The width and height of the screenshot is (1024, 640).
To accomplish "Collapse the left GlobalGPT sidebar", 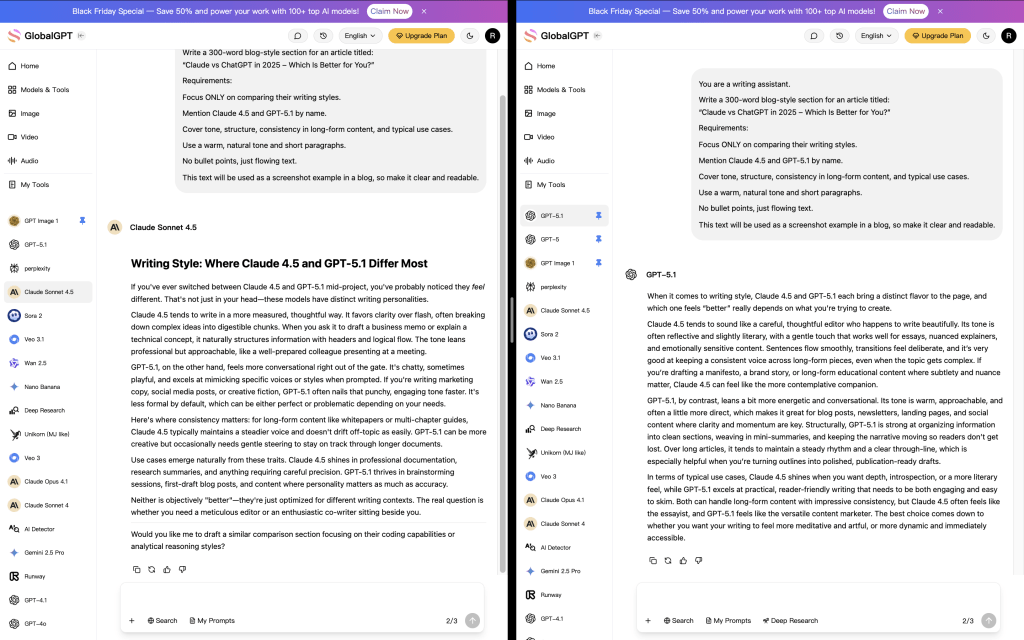I will click(81, 36).
